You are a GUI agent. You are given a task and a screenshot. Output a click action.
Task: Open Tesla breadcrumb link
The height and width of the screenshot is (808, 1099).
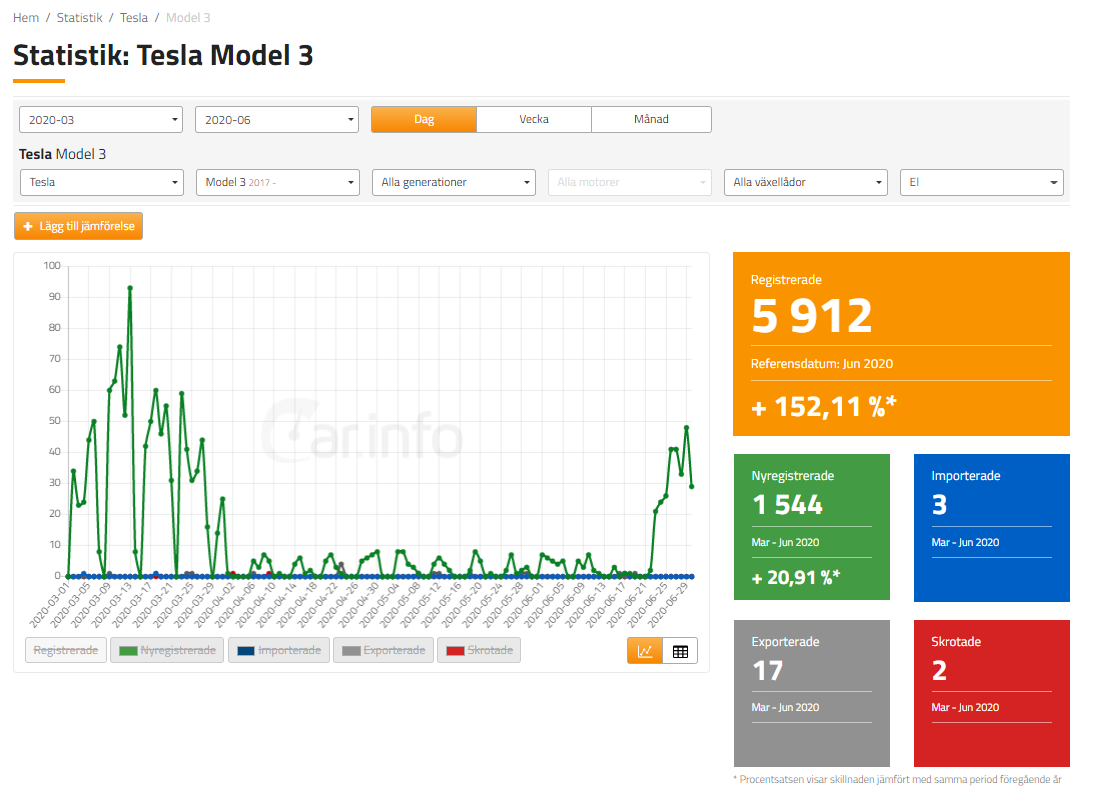coord(134,18)
